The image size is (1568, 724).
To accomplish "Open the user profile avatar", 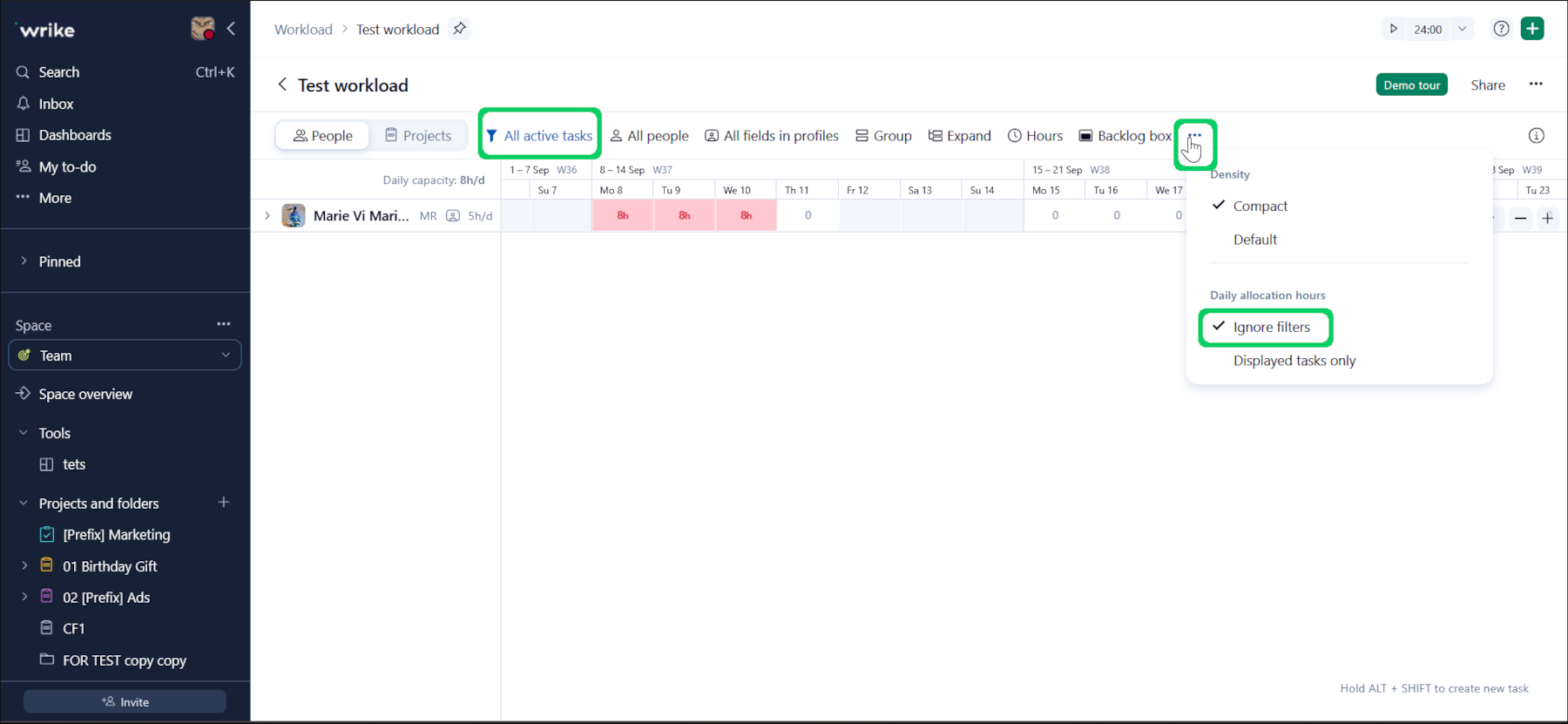I will coord(203,29).
